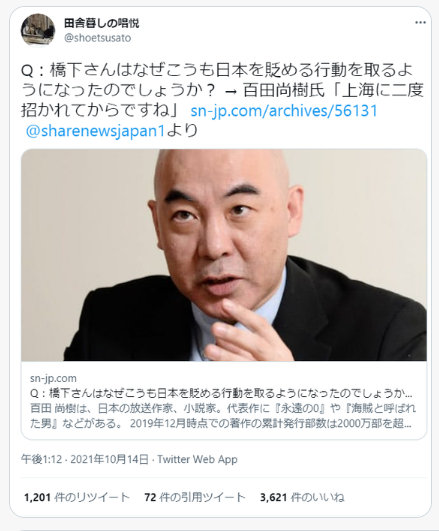Click the date 2021年10月14日

click(x=109, y=459)
